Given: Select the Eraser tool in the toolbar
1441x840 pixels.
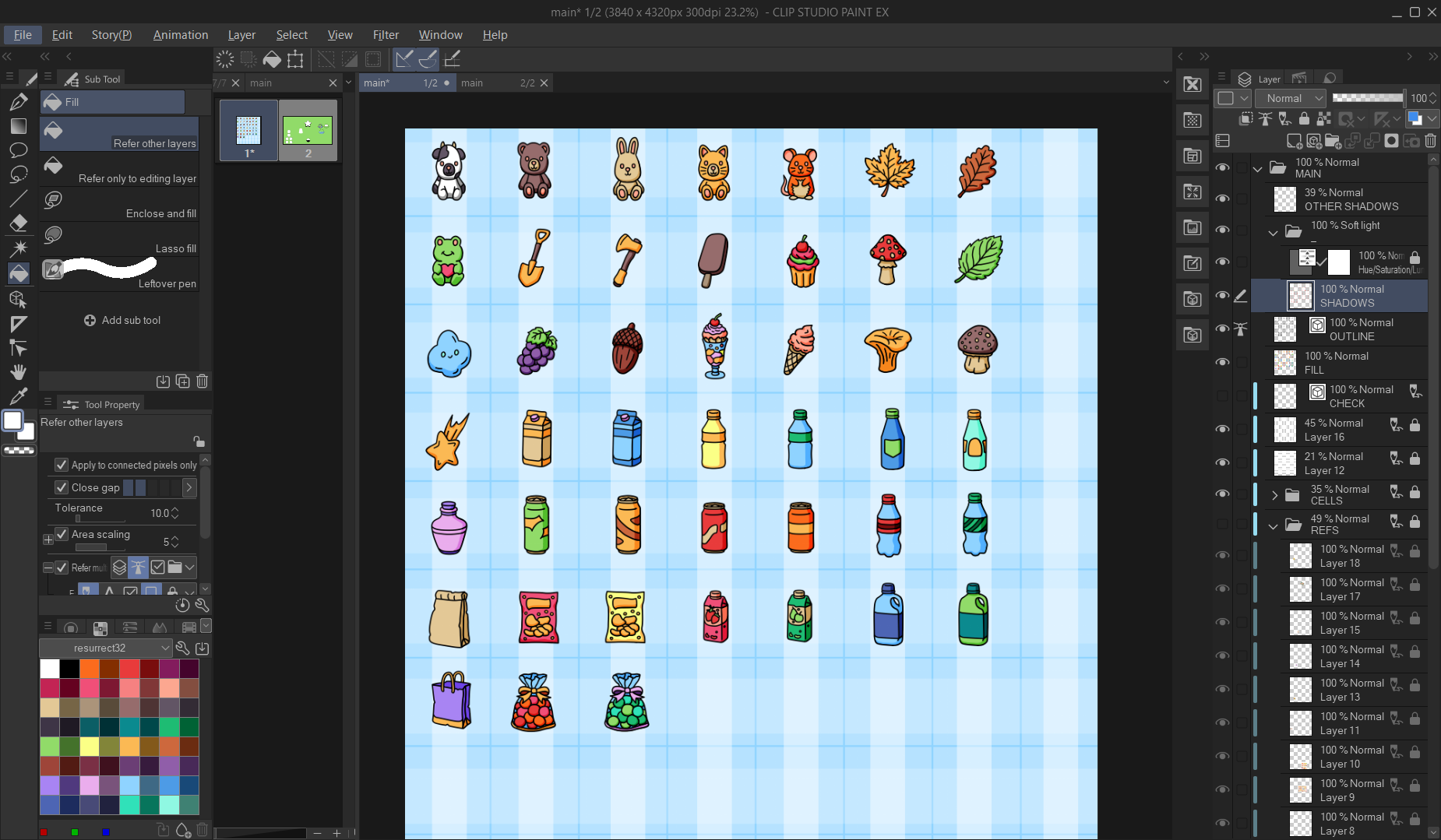Looking at the screenshot, I should [x=19, y=223].
